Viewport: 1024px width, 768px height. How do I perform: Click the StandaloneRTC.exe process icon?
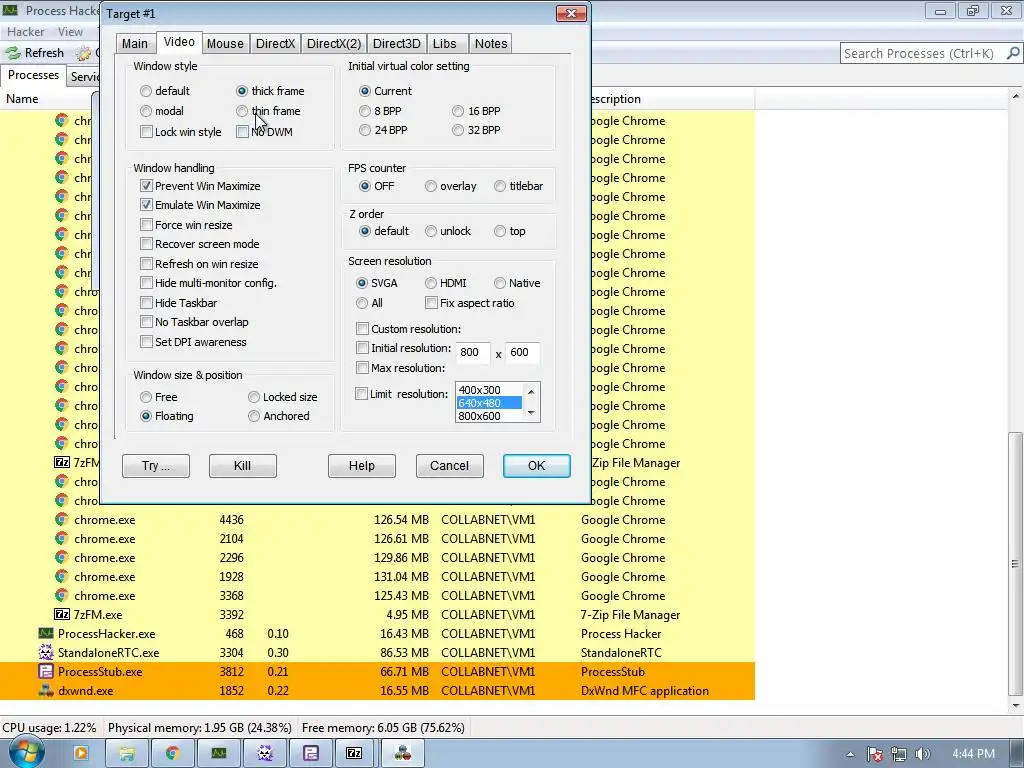[46, 652]
